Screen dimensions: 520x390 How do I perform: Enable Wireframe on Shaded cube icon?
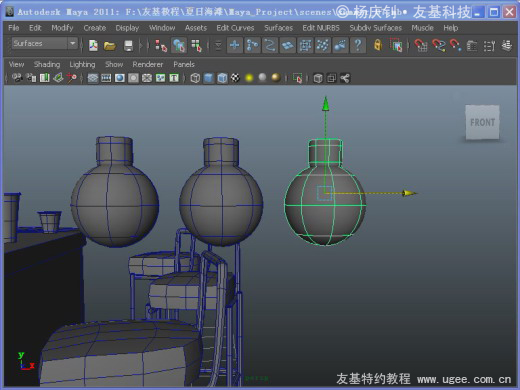(x=222, y=78)
